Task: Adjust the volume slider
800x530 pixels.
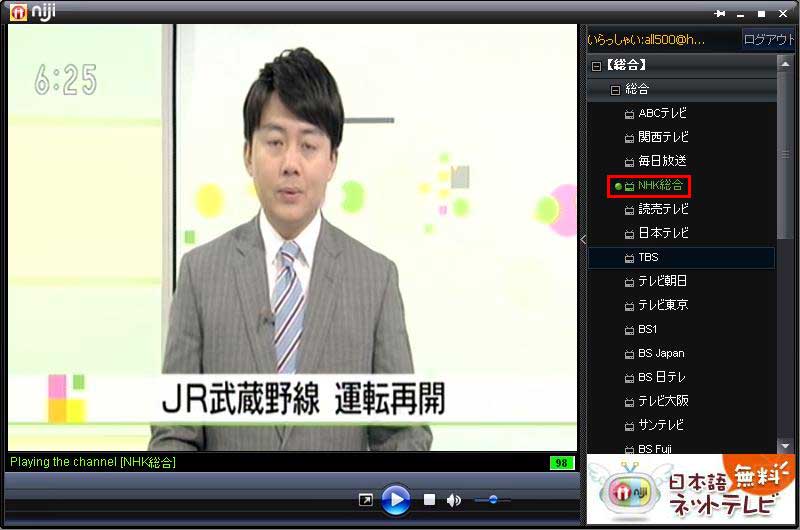Action: point(492,499)
